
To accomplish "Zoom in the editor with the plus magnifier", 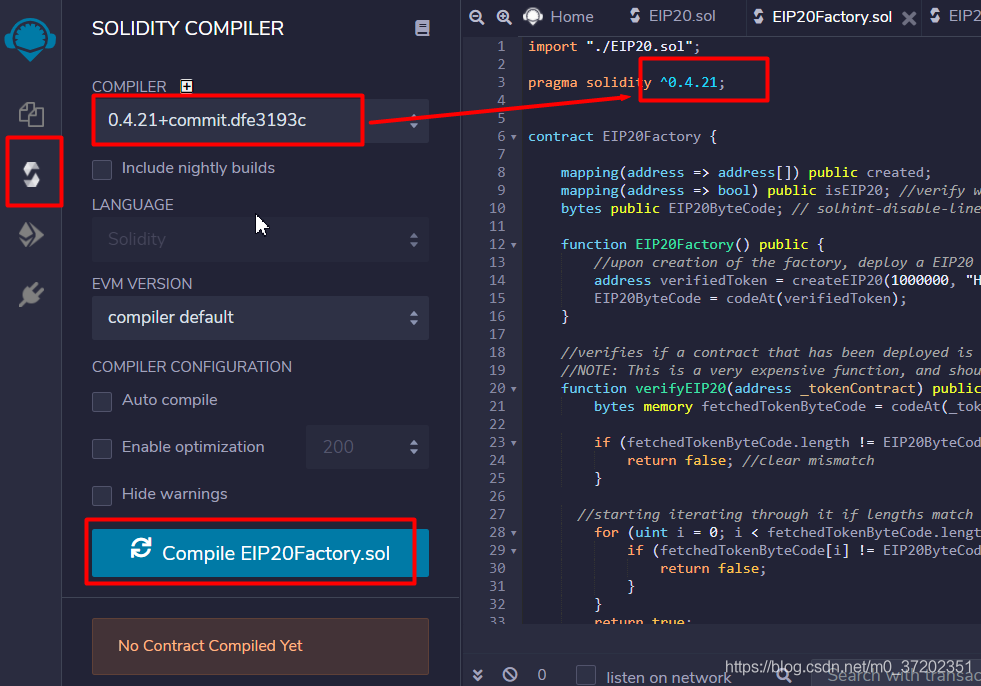I will coord(504,17).
